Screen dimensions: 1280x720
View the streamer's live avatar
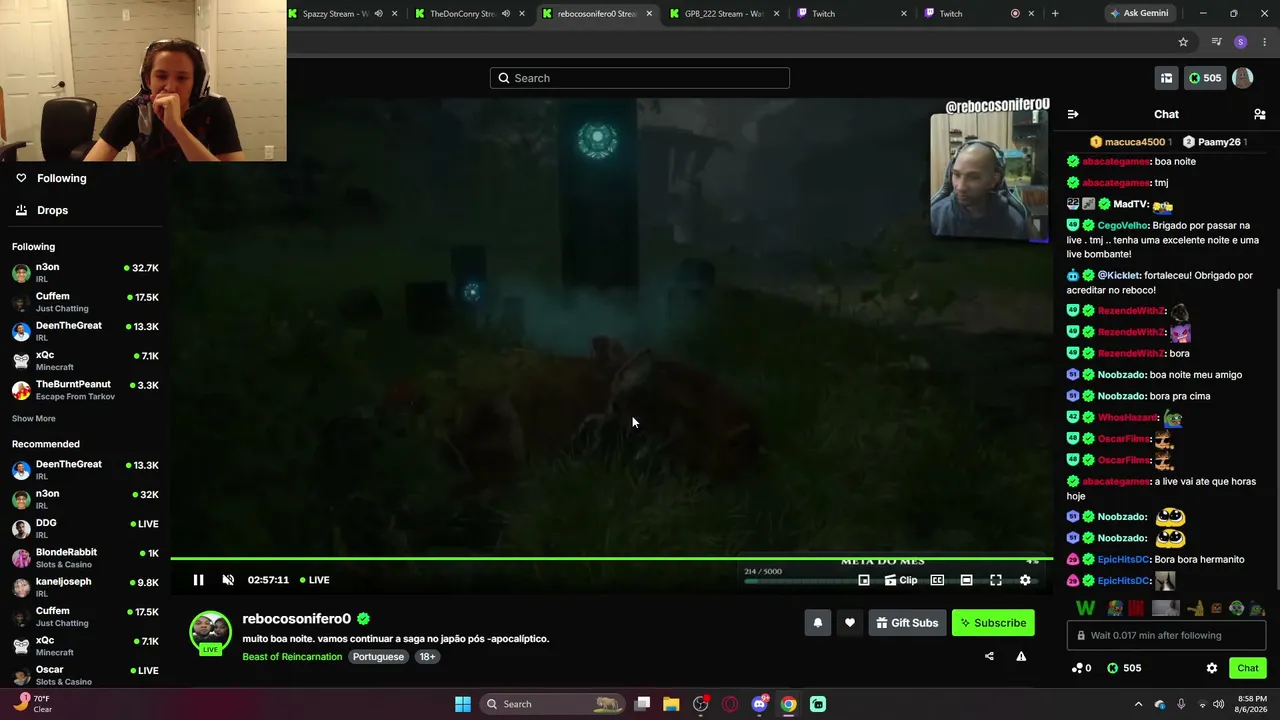[x=210, y=633]
